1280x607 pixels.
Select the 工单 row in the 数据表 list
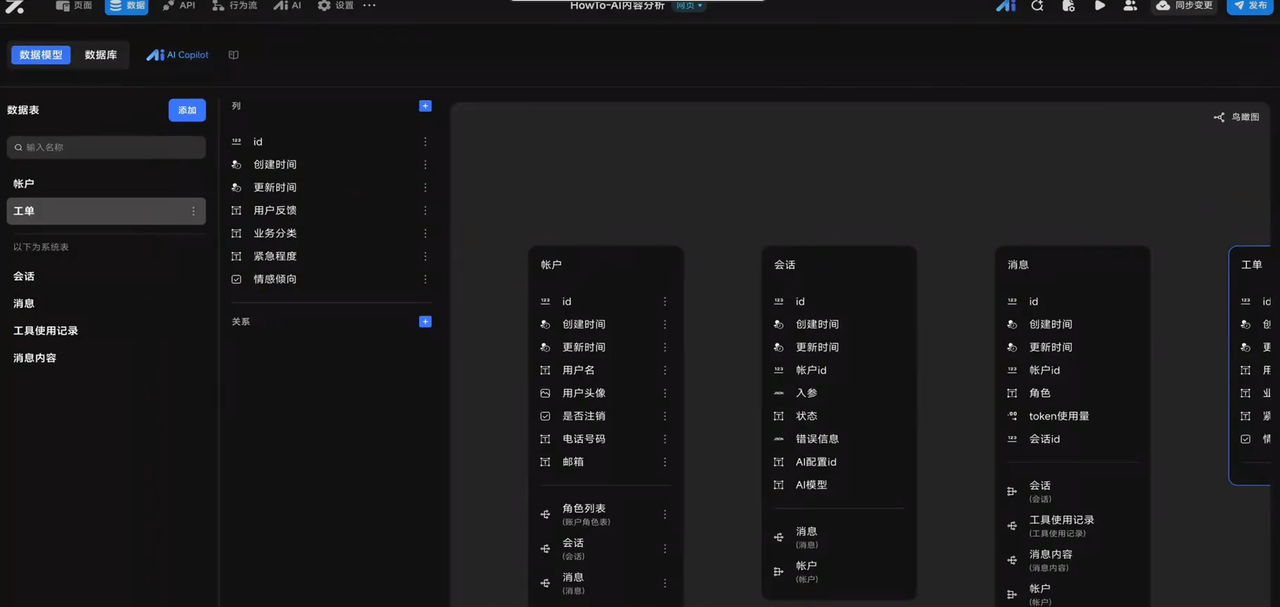point(106,211)
